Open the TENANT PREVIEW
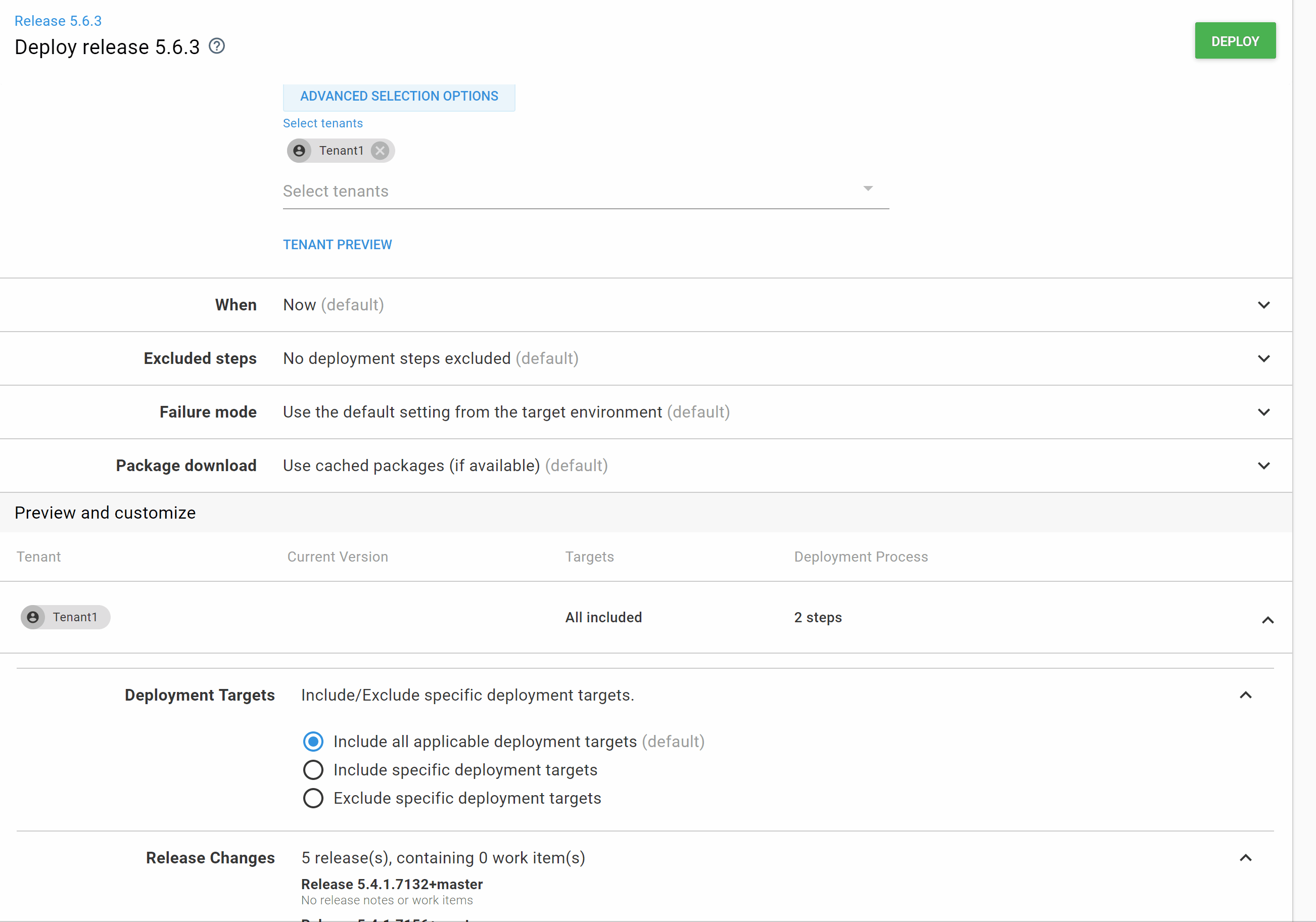 pos(337,244)
